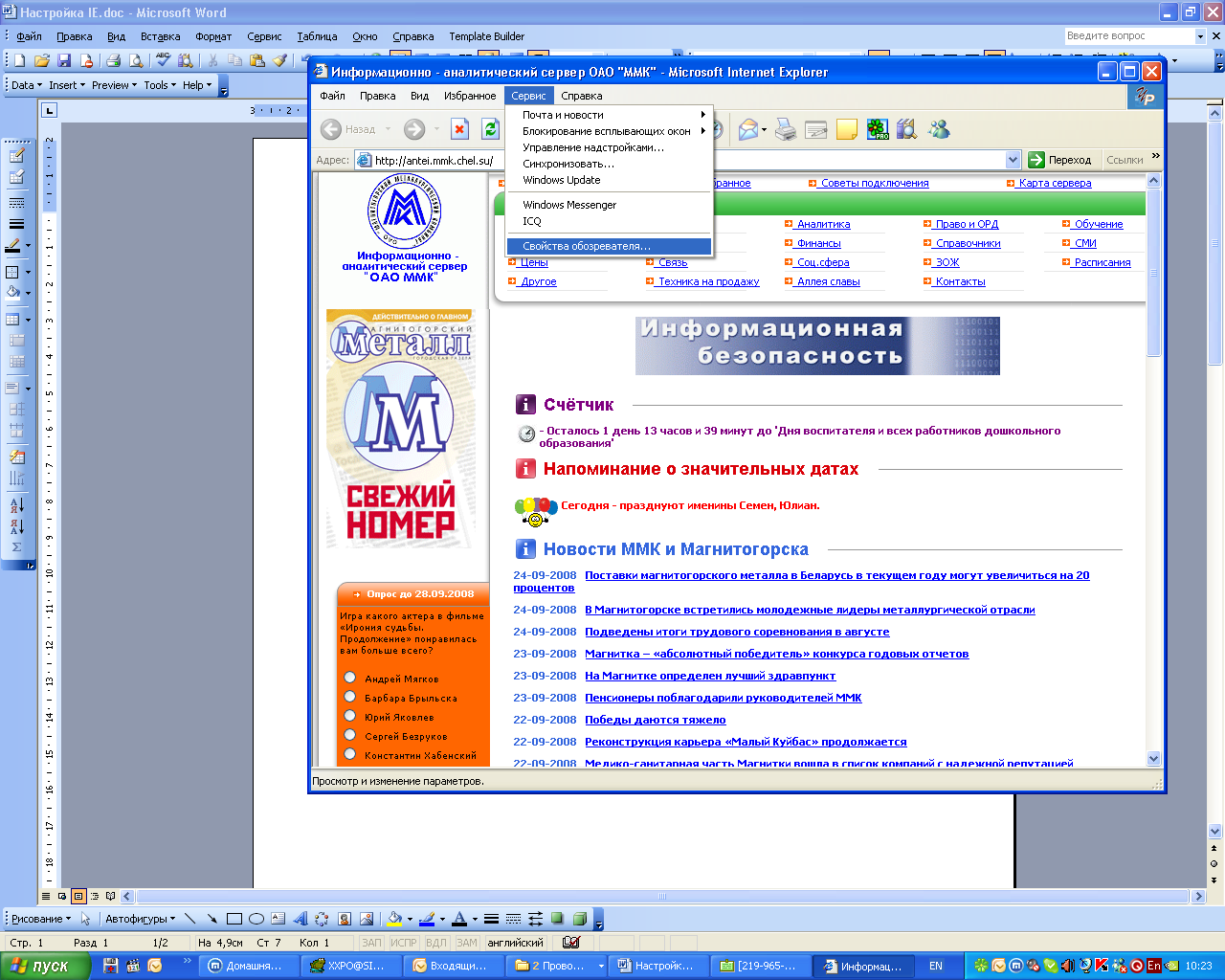This screenshot has width=1225, height=980.
Task: Open IE Избранное menu
Action: pos(470,96)
